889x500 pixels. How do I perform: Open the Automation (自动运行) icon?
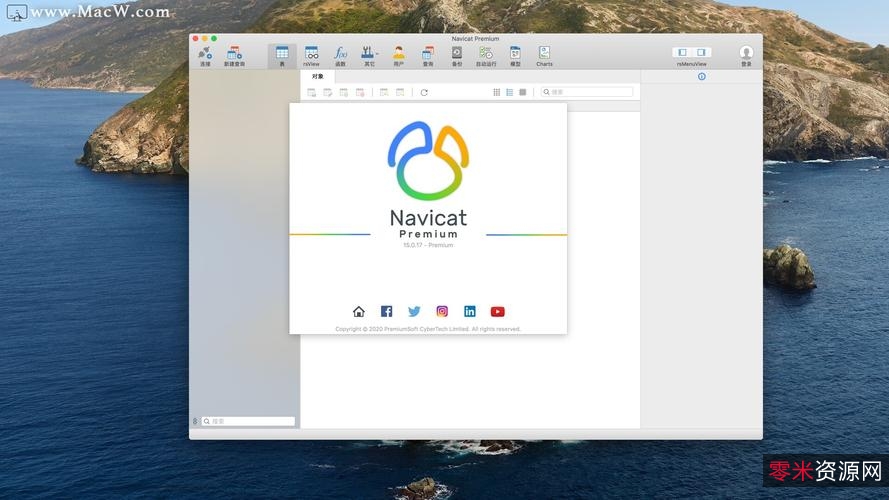click(486, 53)
